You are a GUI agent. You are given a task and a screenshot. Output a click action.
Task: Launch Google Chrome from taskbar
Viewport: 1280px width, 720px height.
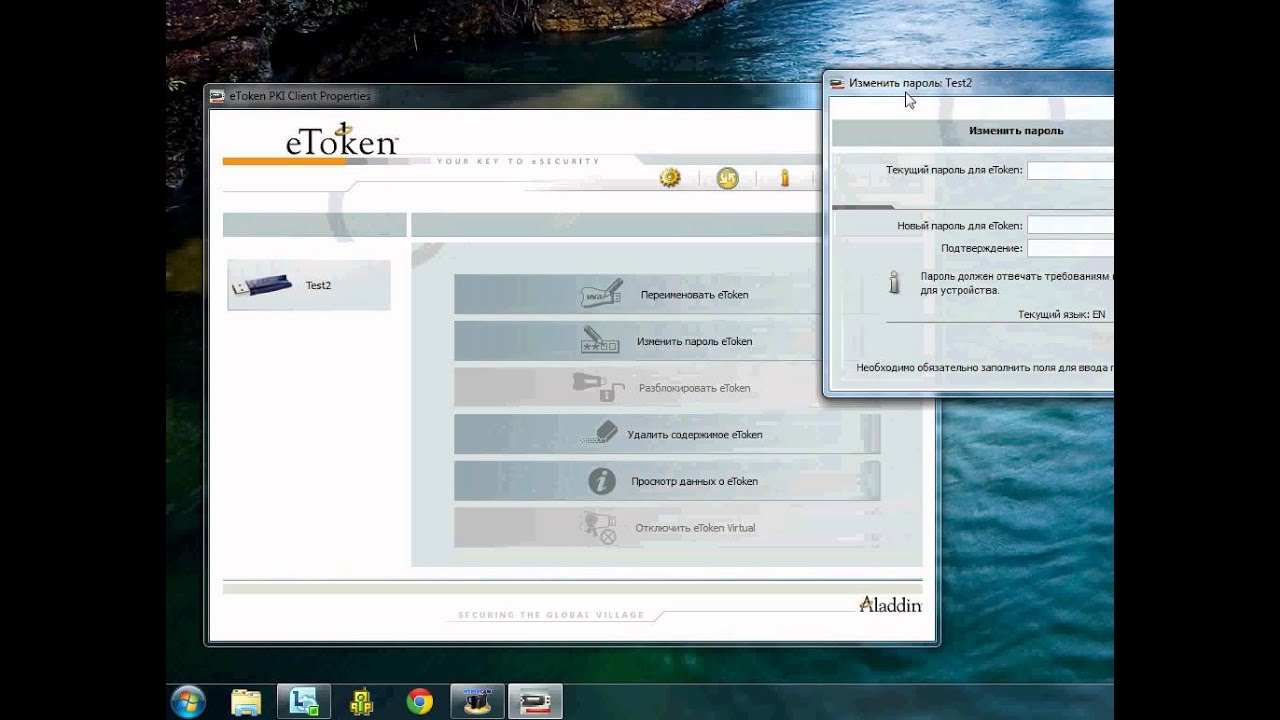(420, 702)
